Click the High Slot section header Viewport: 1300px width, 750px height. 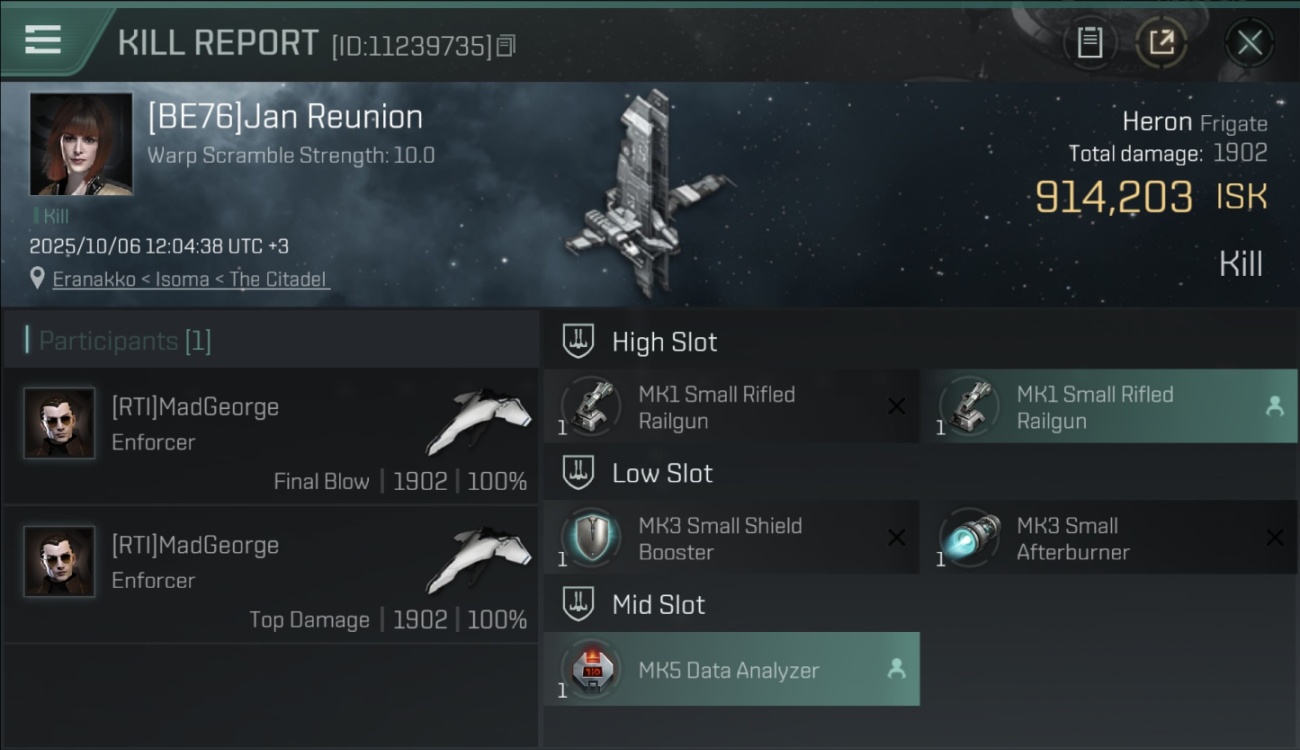(x=664, y=342)
